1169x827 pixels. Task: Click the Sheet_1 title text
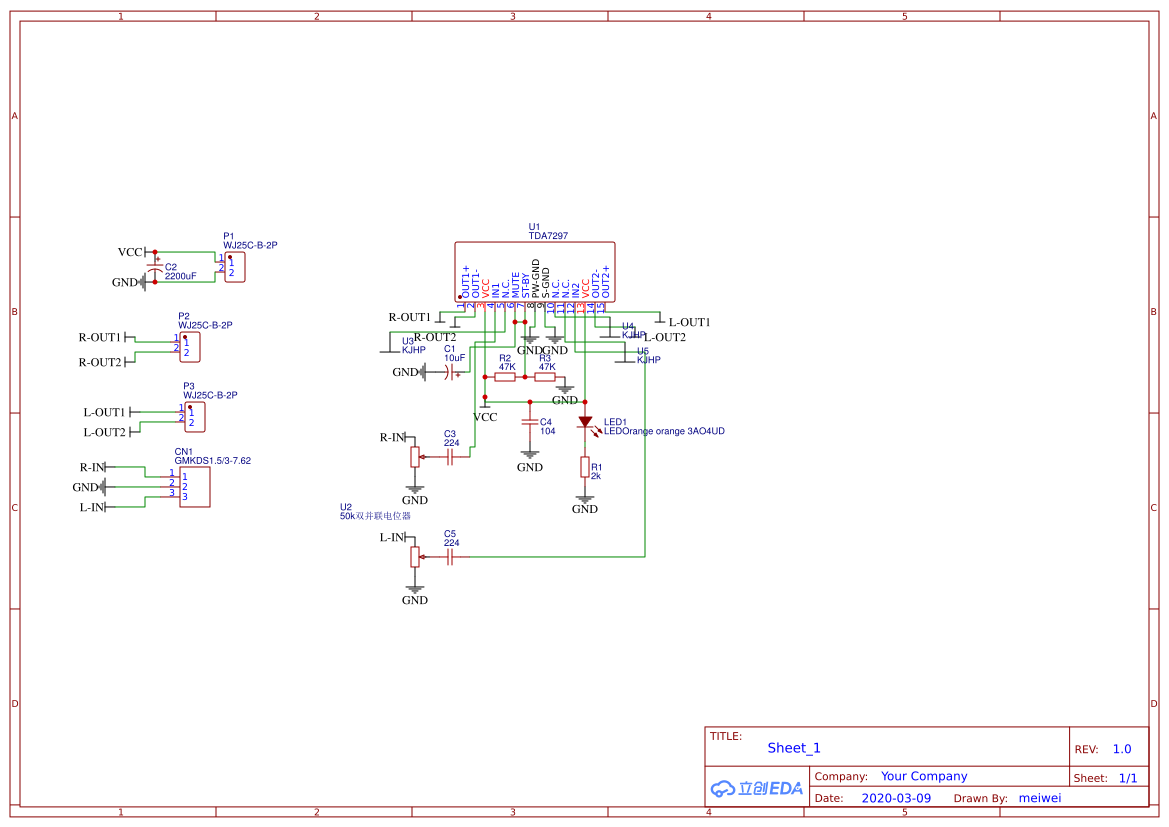pyautogui.click(x=794, y=748)
